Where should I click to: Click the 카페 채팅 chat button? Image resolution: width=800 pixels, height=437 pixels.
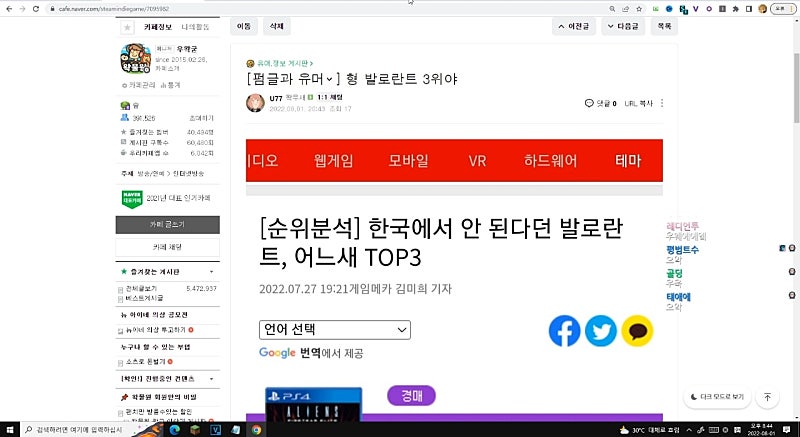(x=168, y=247)
